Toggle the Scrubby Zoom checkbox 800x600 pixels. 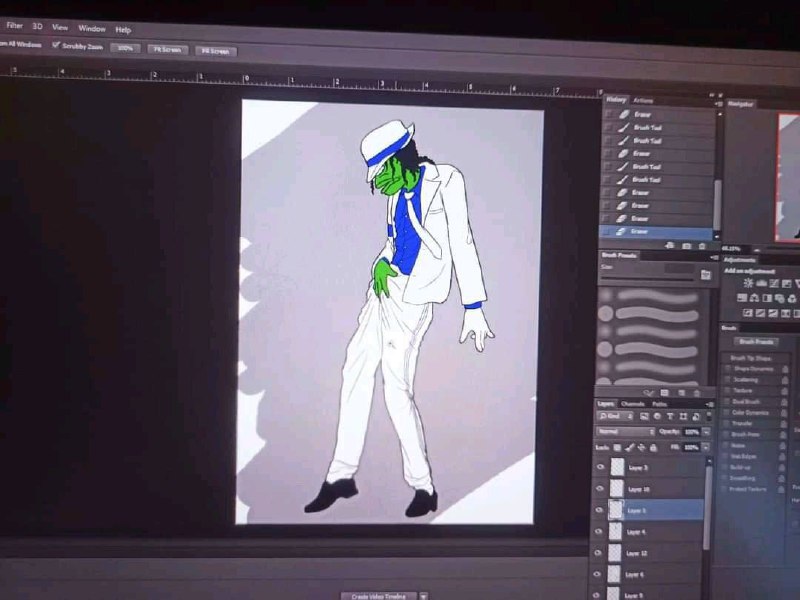tap(56, 45)
